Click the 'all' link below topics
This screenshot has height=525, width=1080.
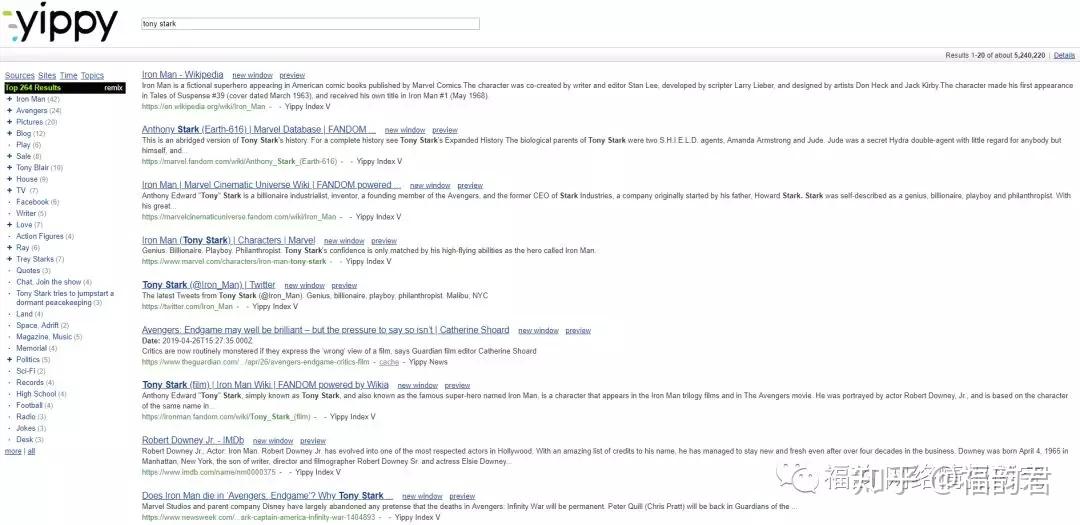[x=31, y=451]
